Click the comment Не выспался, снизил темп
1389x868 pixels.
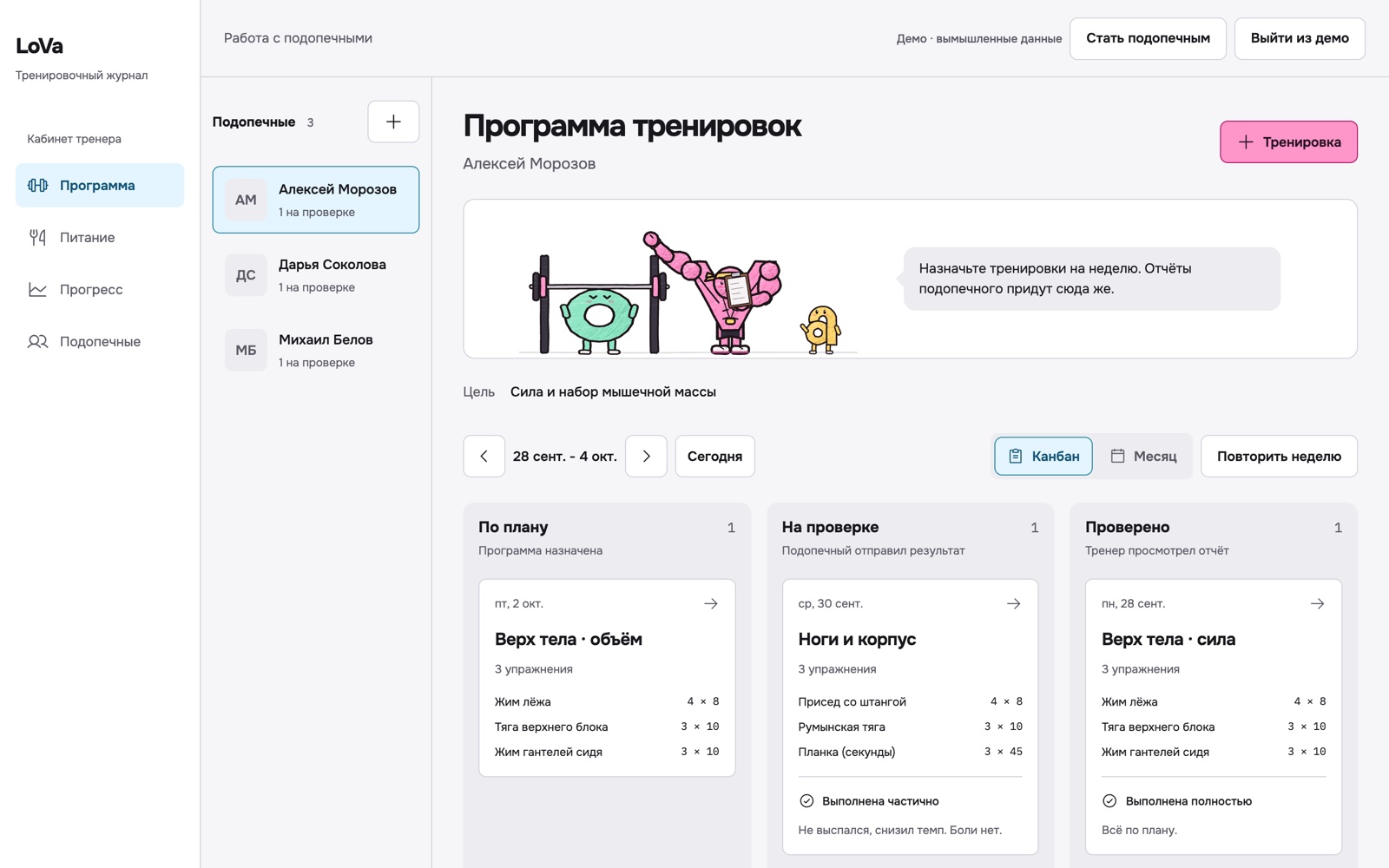pyautogui.click(x=899, y=830)
